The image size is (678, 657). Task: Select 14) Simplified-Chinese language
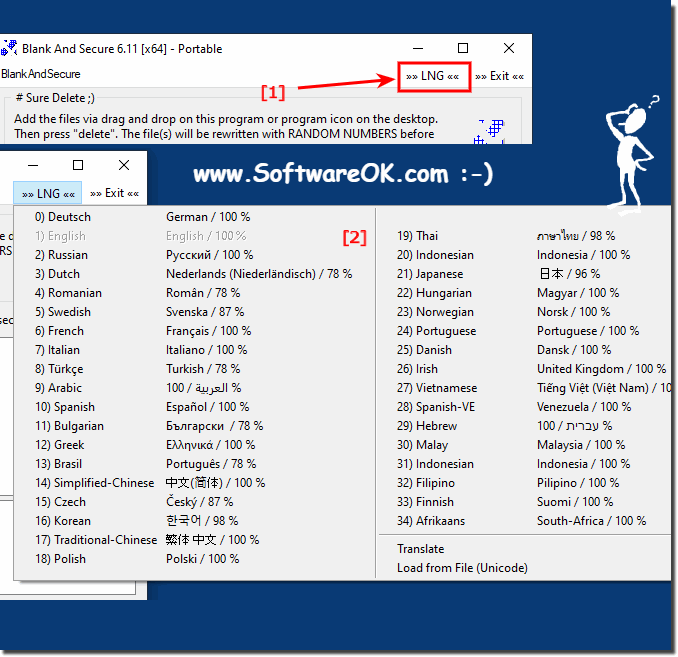coord(195,483)
